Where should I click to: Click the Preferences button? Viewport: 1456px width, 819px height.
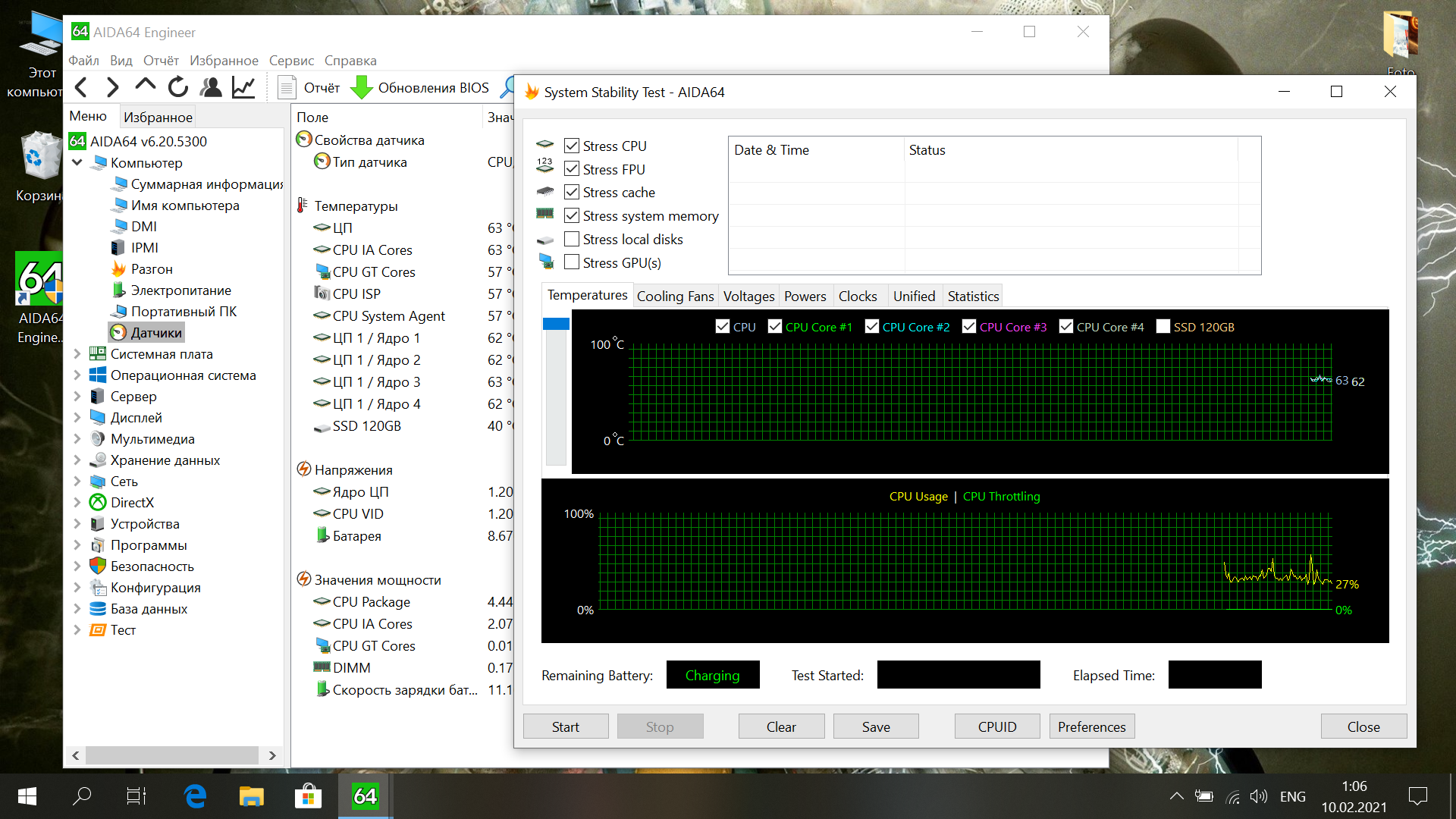[x=1091, y=726]
